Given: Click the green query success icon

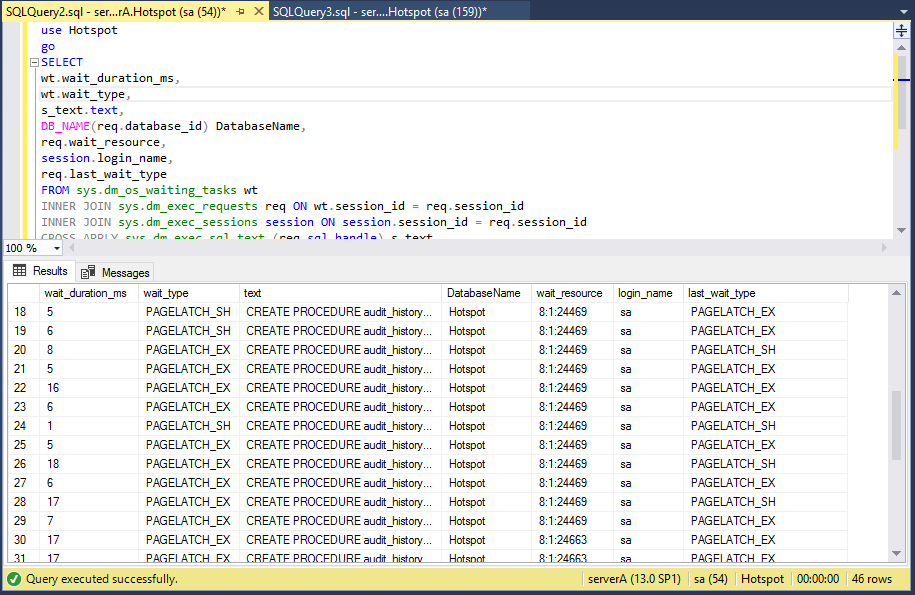Looking at the screenshot, I should [13, 579].
